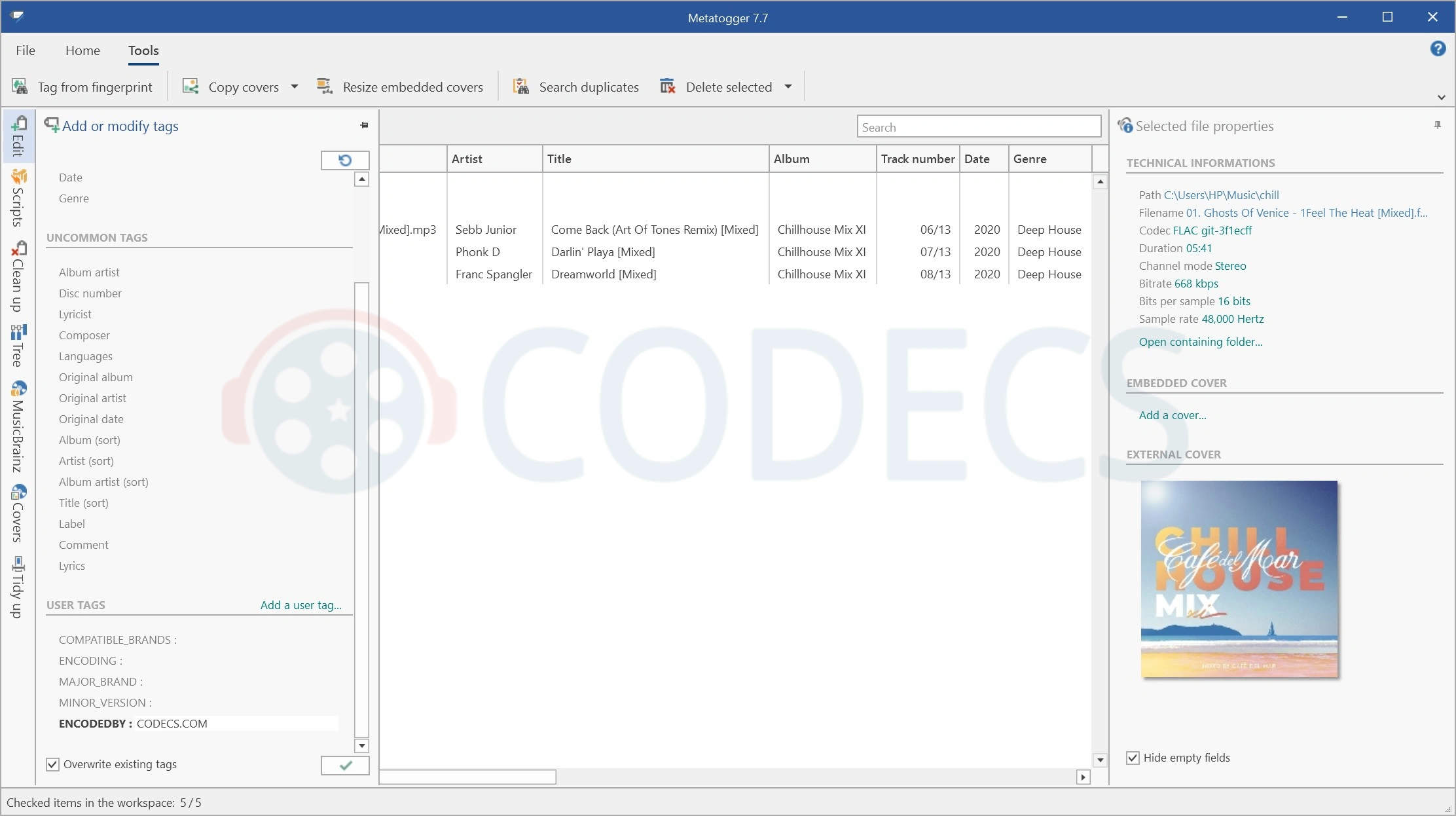
Task: Select the Sebb Junior track row
Action: coord(735,230)
